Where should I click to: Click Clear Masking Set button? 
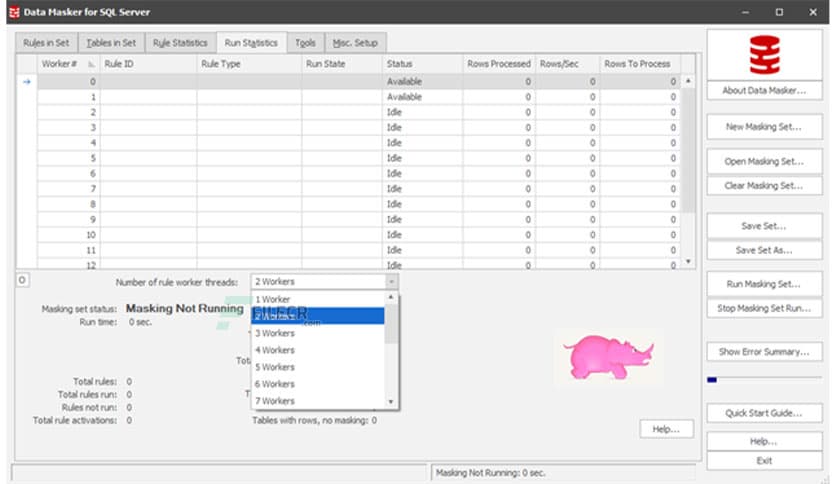pos(764,185)
